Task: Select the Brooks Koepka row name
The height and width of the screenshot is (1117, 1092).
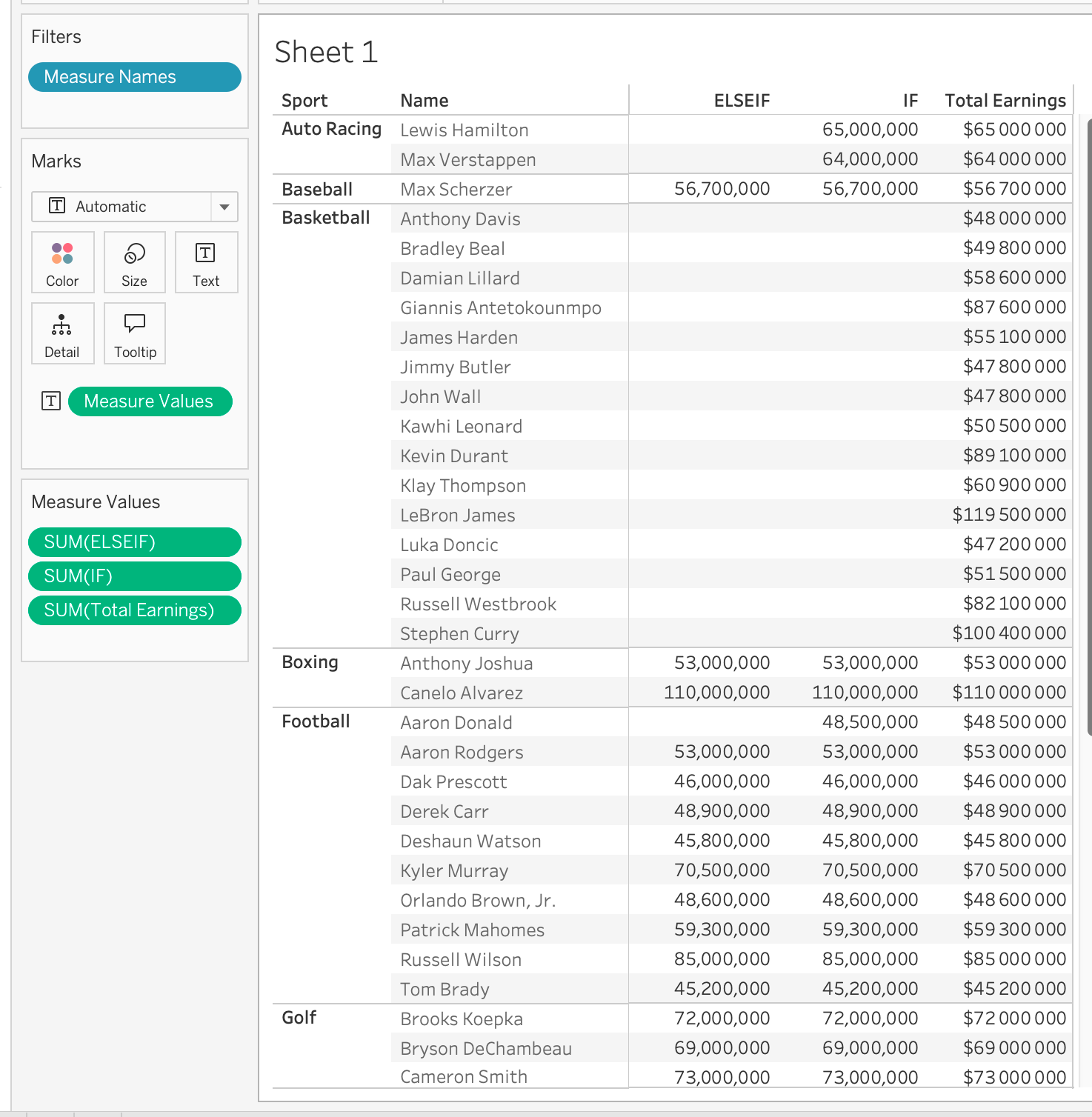Action: point(462,1019)
